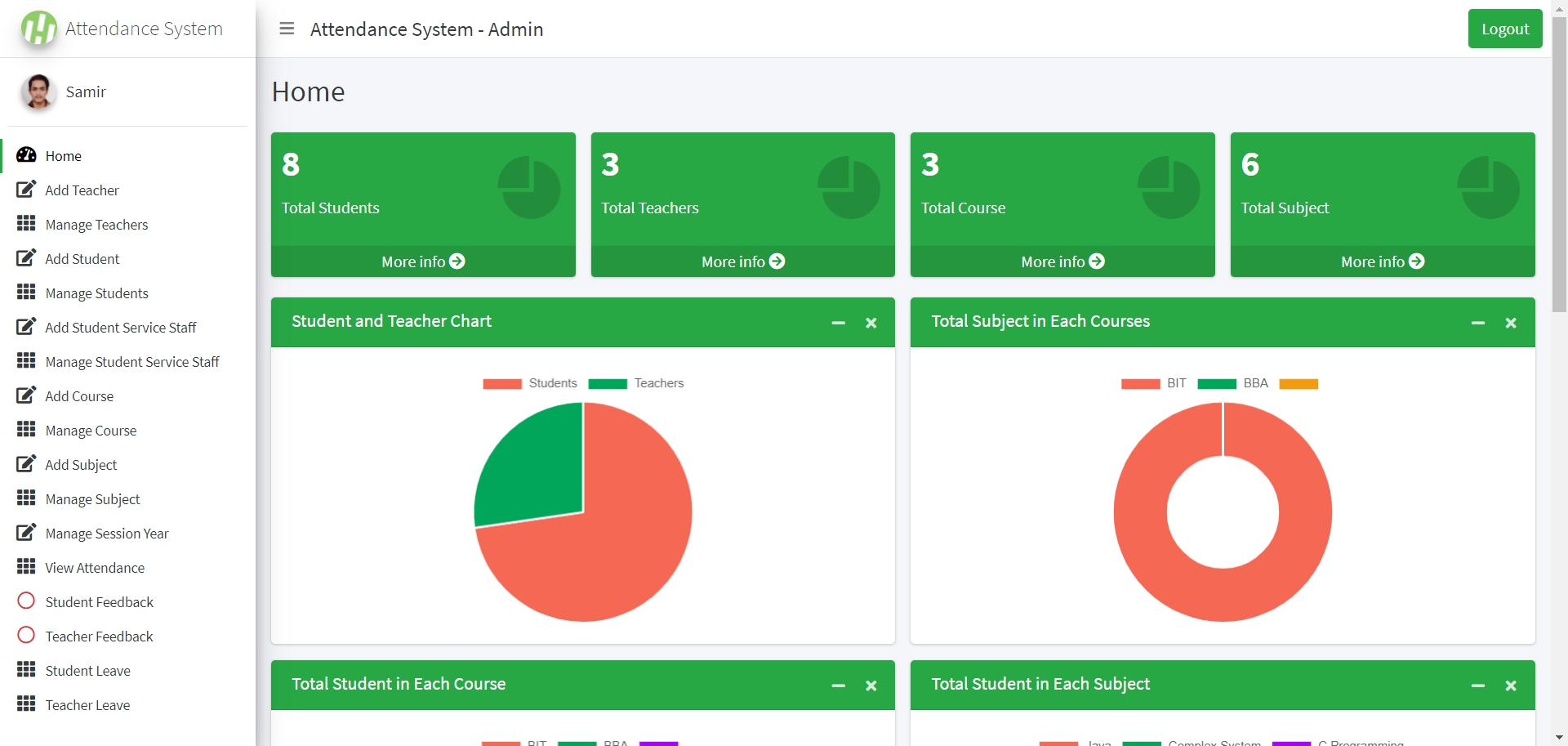The image size is (1568, 746).
Task: Click the Add Student edit icon
Action: [x=26, y=258]
